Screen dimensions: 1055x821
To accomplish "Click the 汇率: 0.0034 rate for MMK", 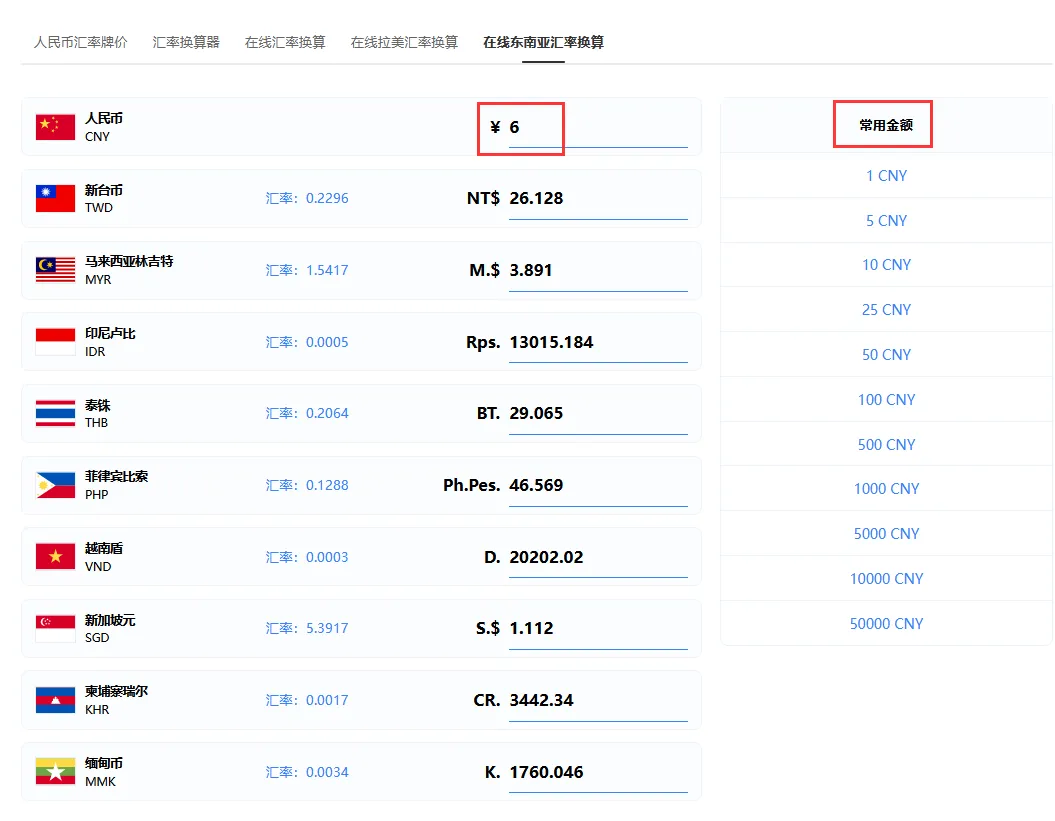I will tap(307, 773).
